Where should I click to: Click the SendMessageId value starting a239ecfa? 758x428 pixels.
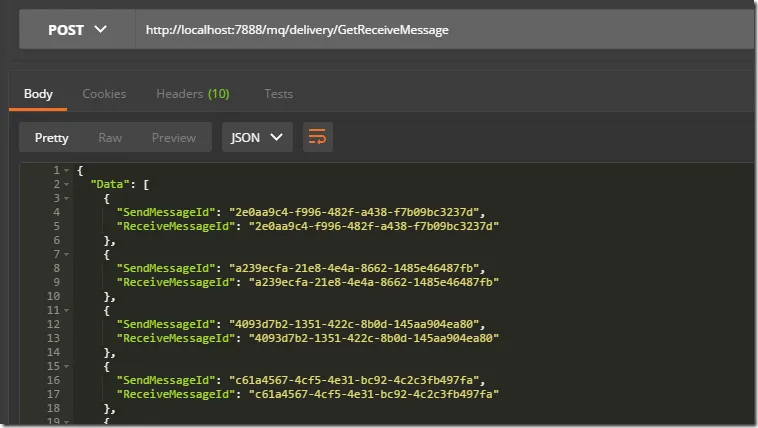pos(354,268)
